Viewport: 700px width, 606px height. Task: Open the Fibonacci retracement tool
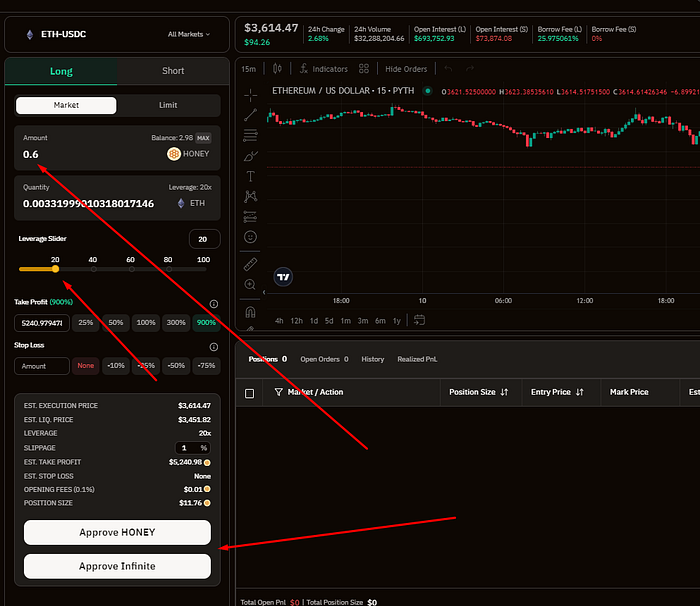coord(250,135)
